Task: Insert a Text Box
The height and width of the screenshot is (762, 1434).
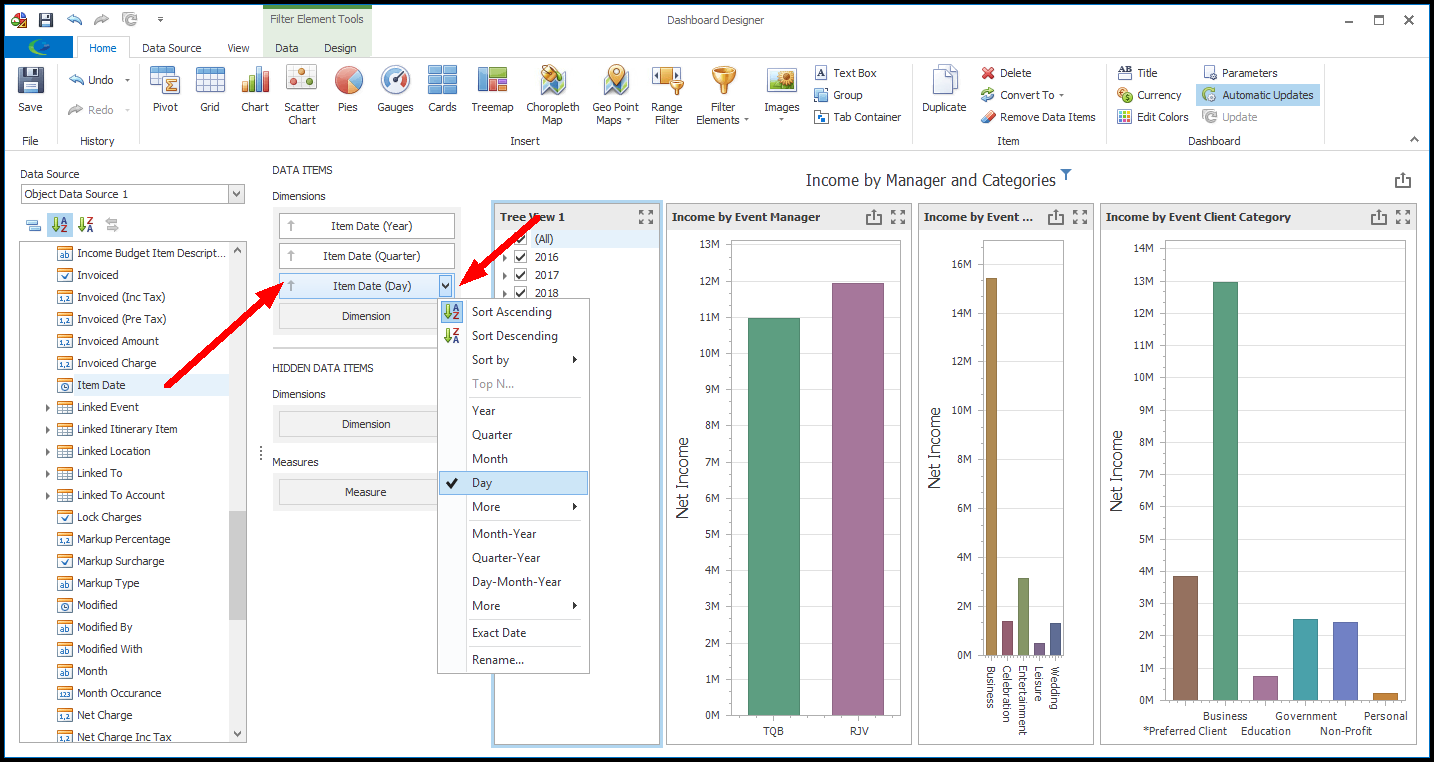Action: click(x=845, y=73)
